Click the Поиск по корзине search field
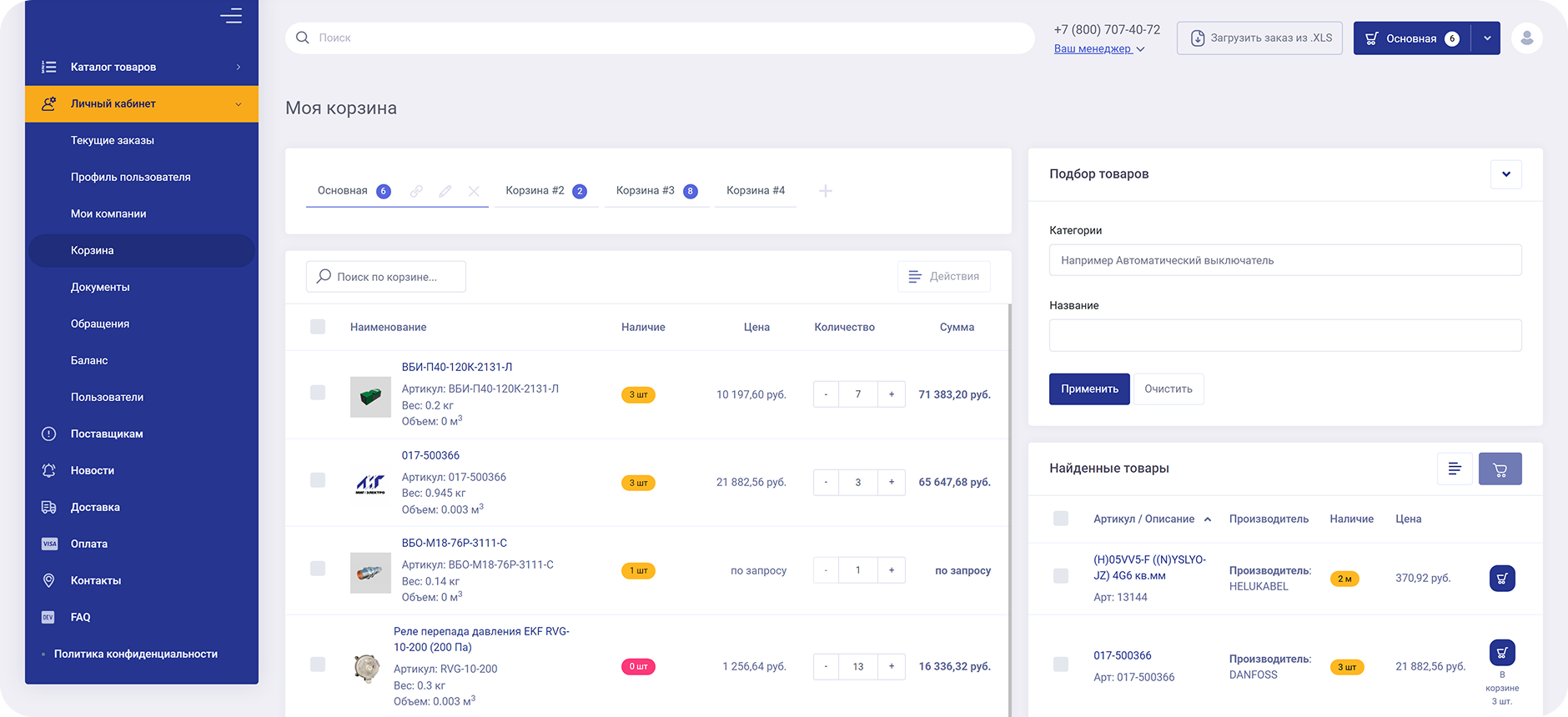Viewport: 1568px width, 717px height. point(386,277)
